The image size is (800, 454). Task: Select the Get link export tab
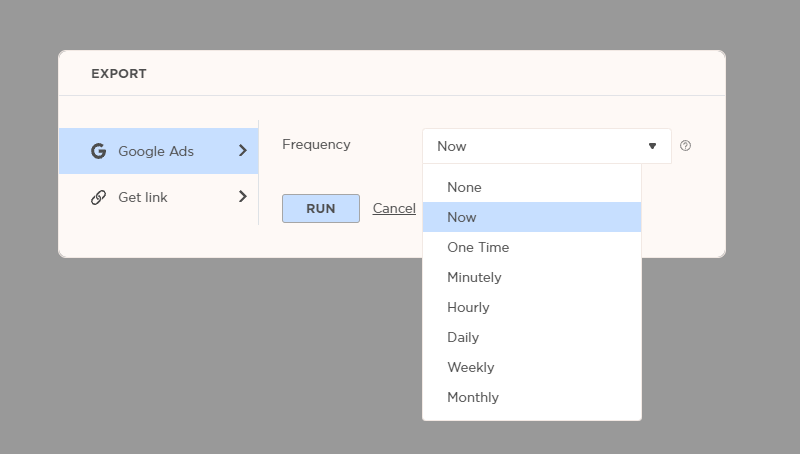159,197
